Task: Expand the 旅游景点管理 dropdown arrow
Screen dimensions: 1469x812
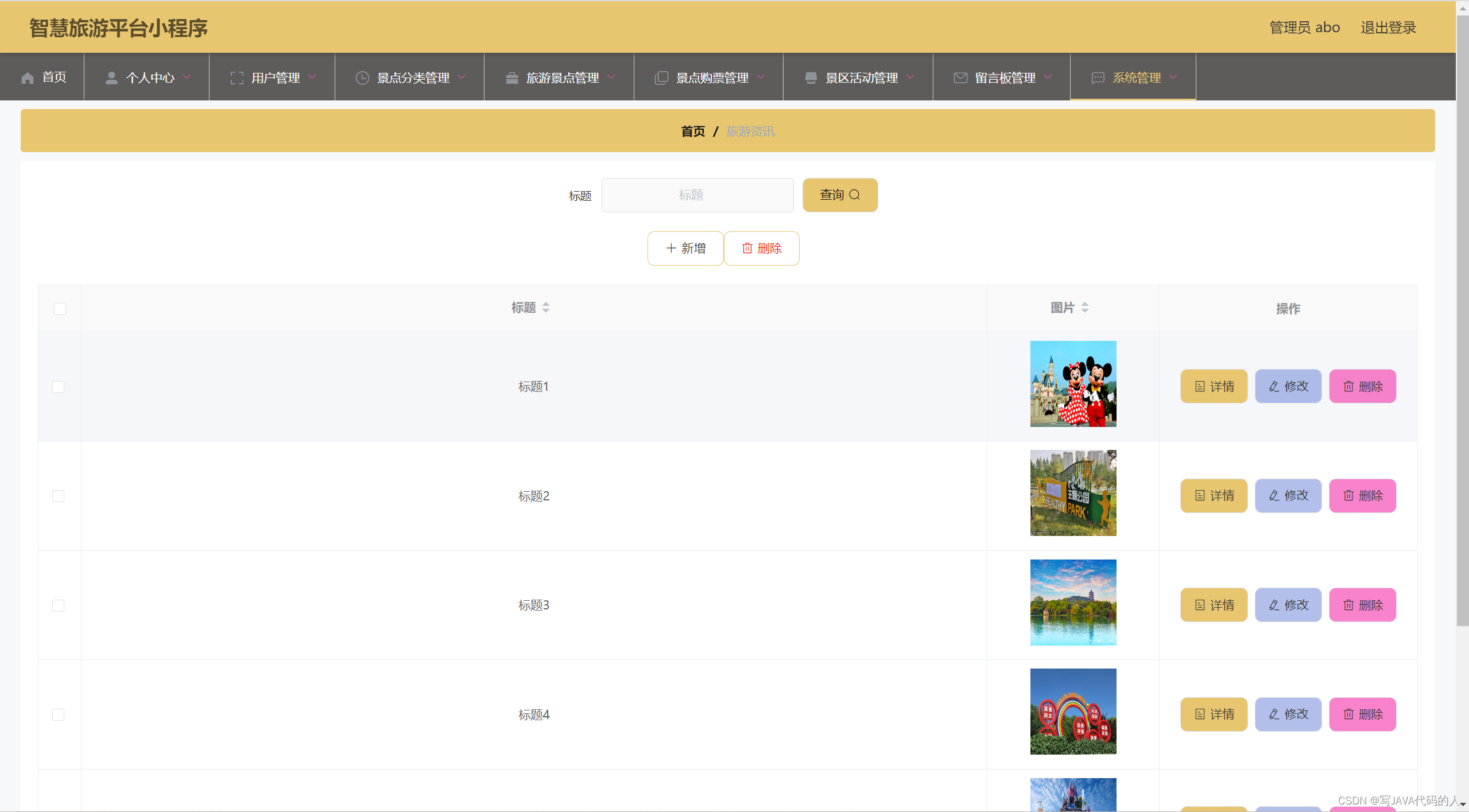Action: click(x=611, y=77)
